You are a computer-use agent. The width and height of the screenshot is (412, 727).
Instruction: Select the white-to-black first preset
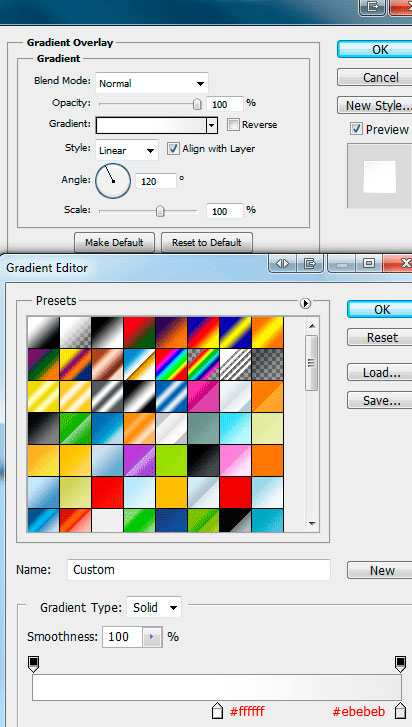tap(44, 332)
